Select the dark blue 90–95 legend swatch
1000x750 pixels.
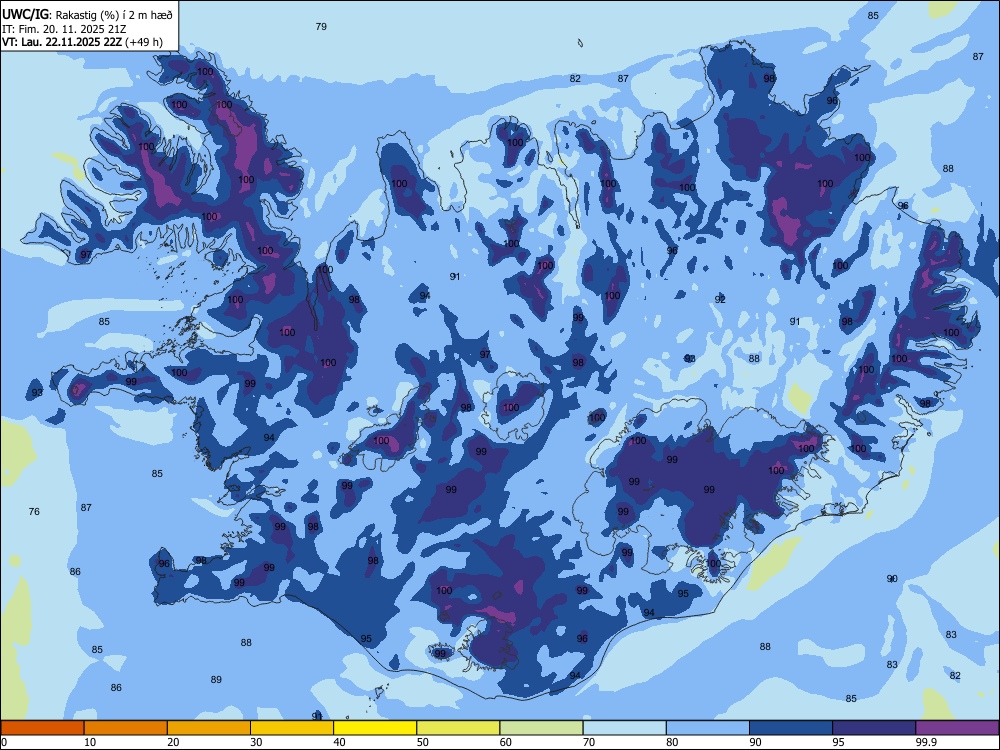[791, 728]
